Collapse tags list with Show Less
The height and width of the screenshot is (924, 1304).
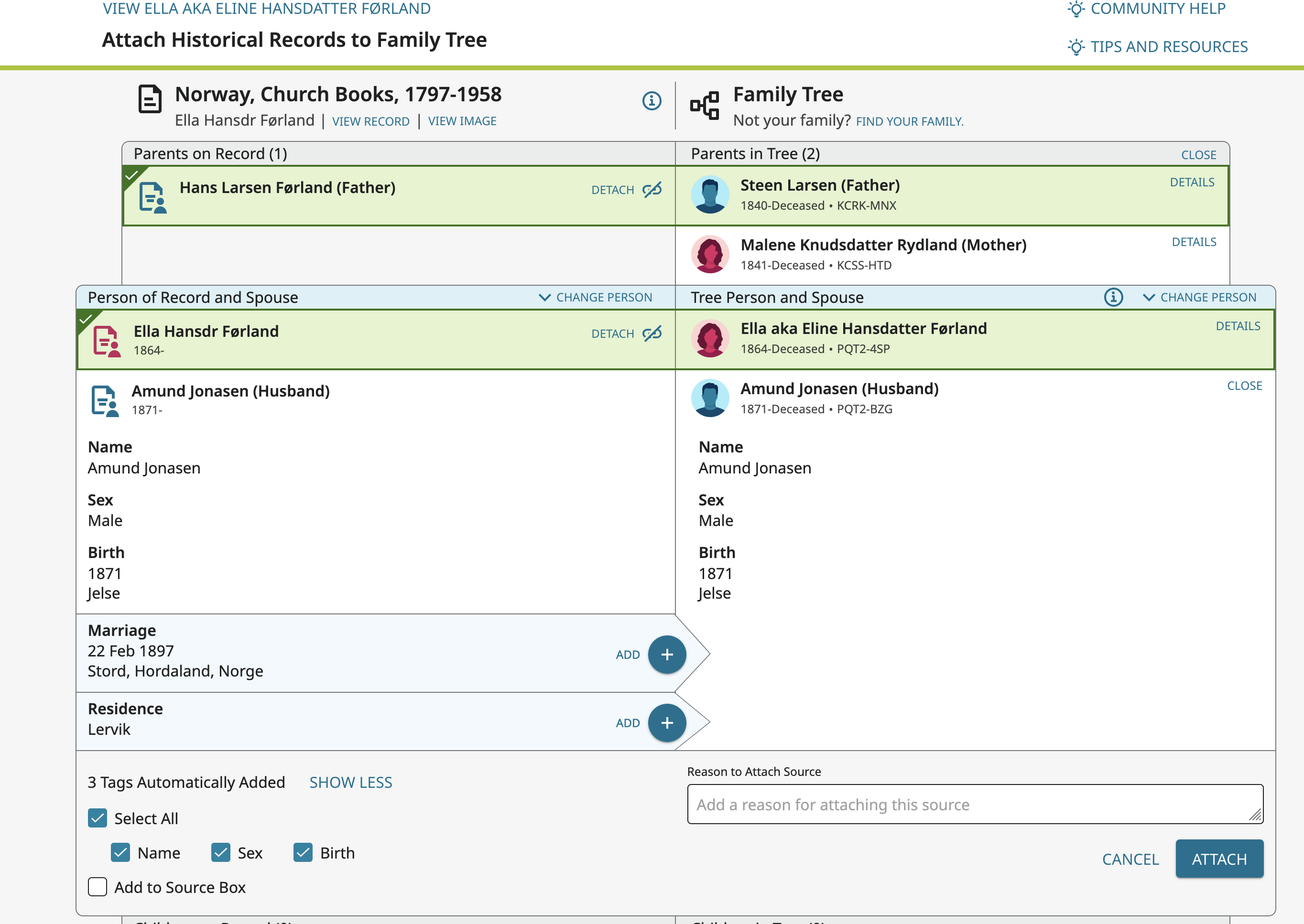coord(350,782)
